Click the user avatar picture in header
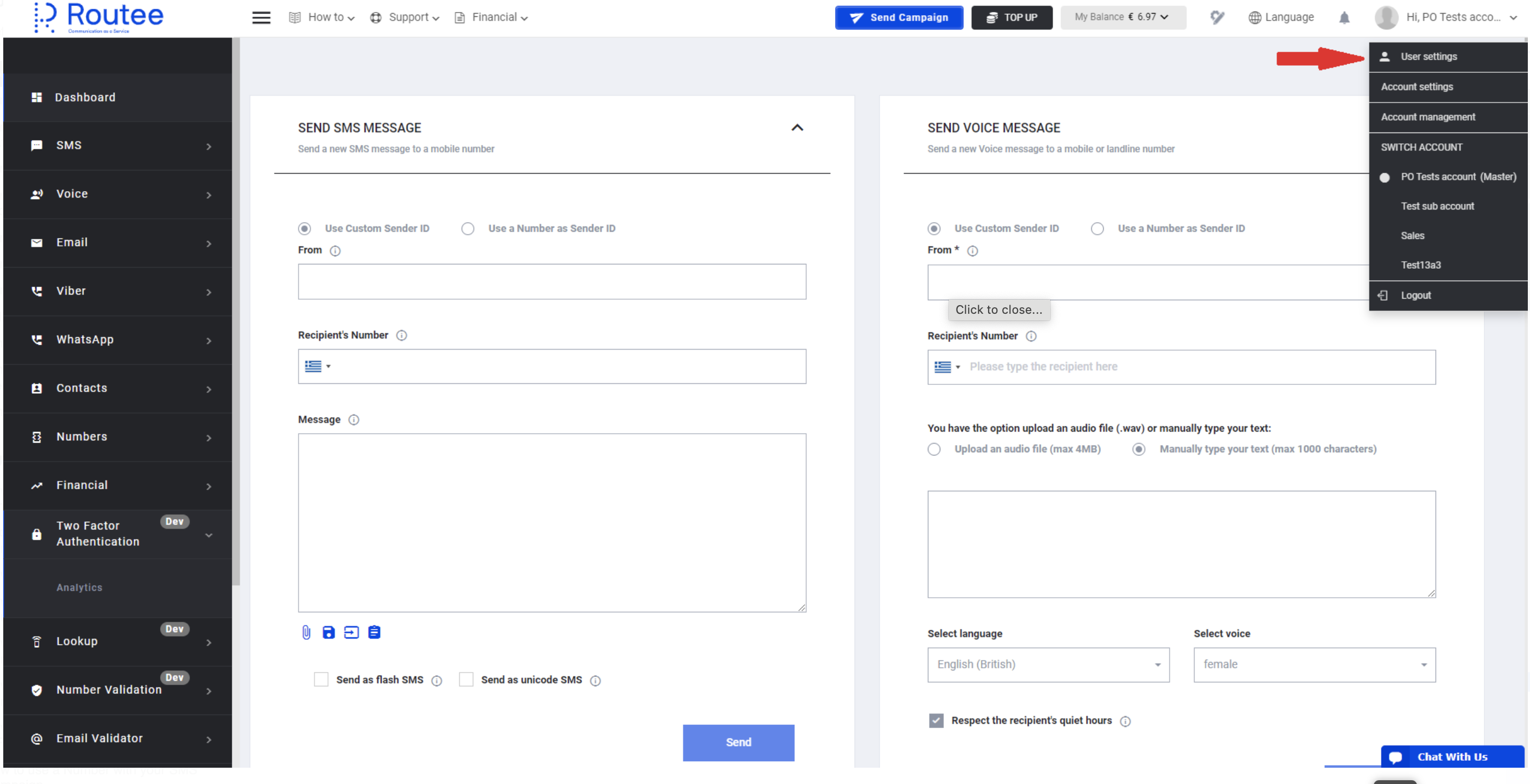 click(1386, 17)
